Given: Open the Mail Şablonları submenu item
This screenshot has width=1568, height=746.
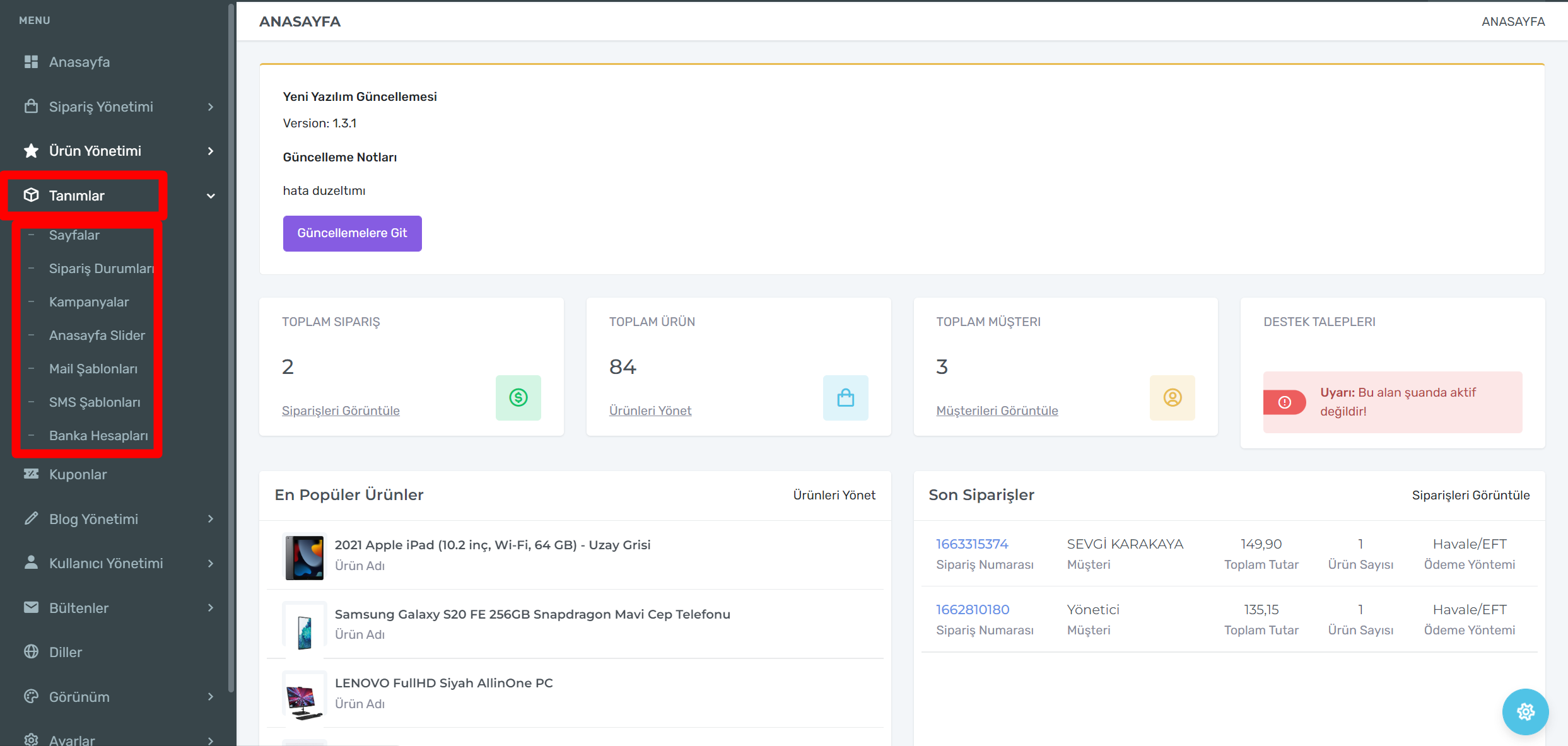Looking at the screenshot, I should point(93,369).
